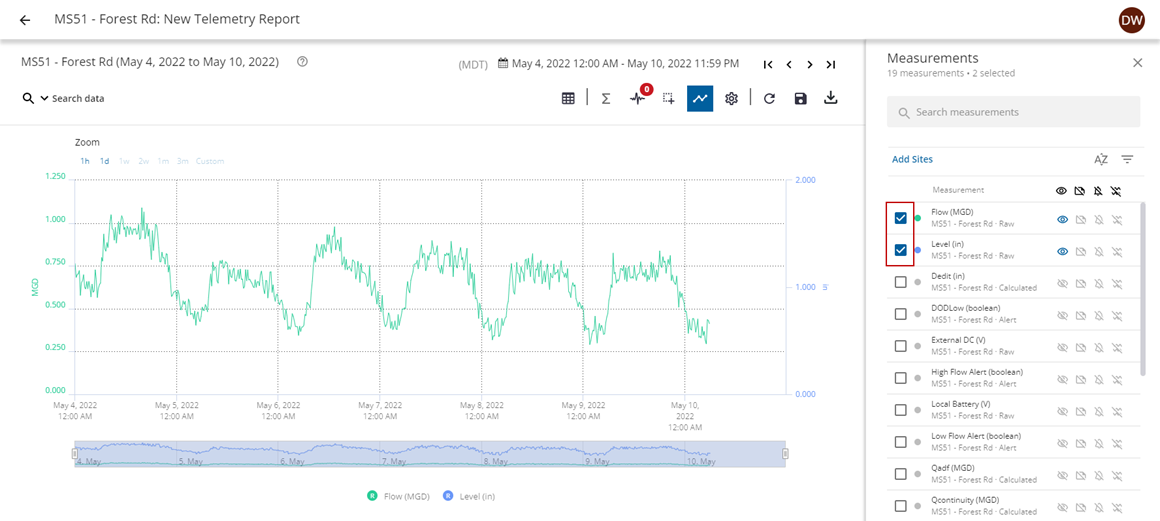Open chart settings gear

click(732, 98)
